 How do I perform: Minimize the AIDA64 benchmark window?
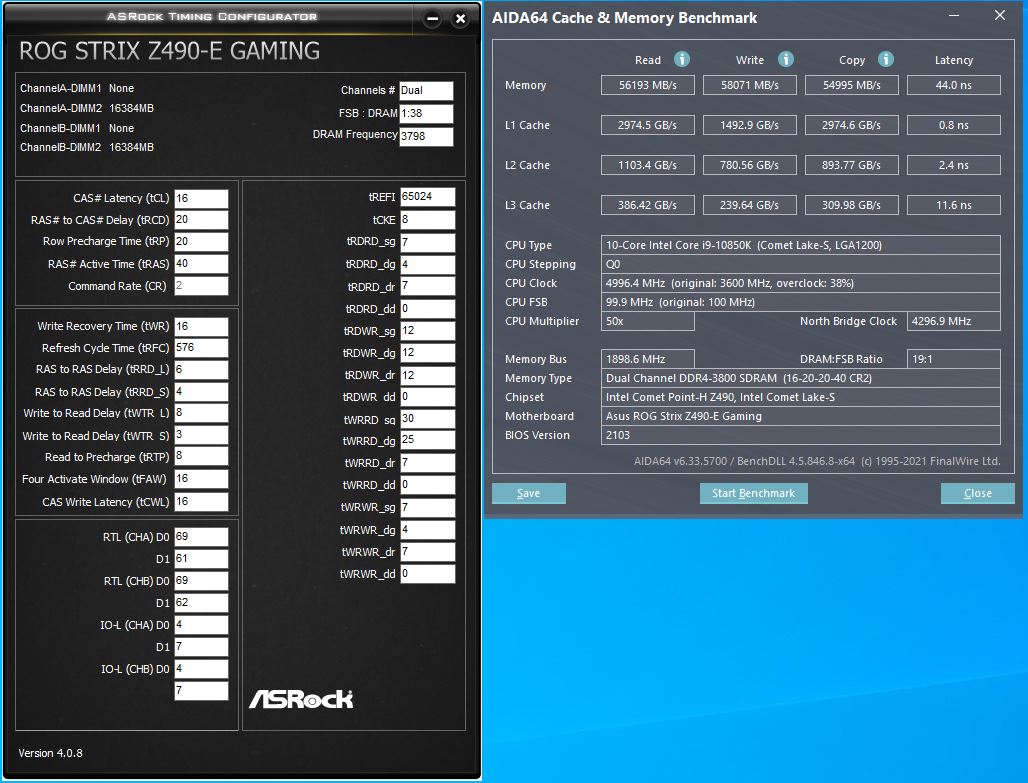954,15
